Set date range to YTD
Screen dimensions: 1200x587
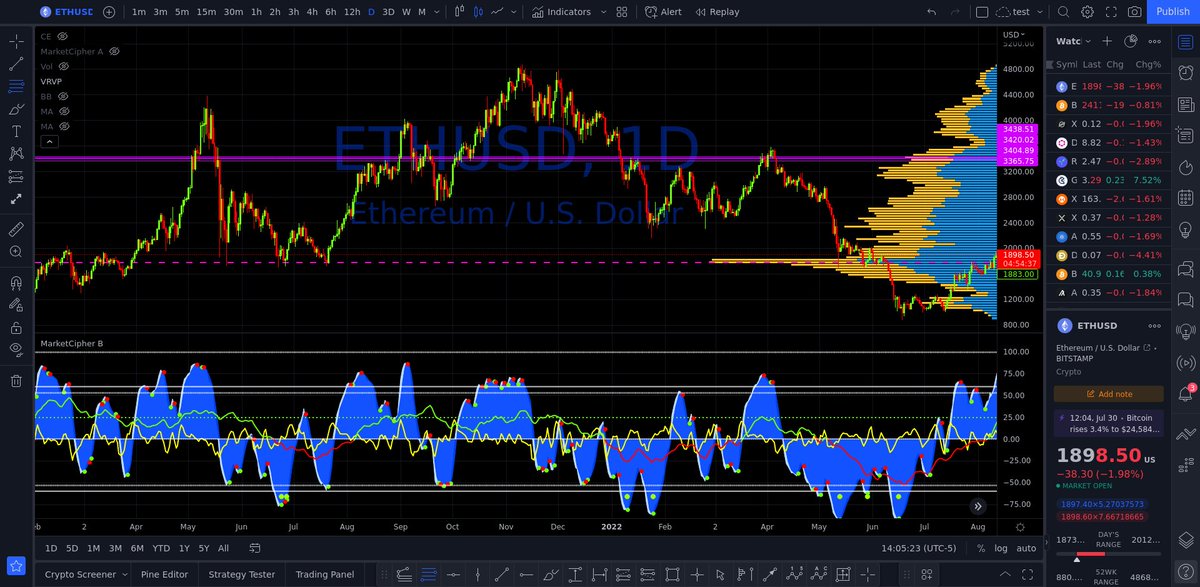(x=161, y=548)
